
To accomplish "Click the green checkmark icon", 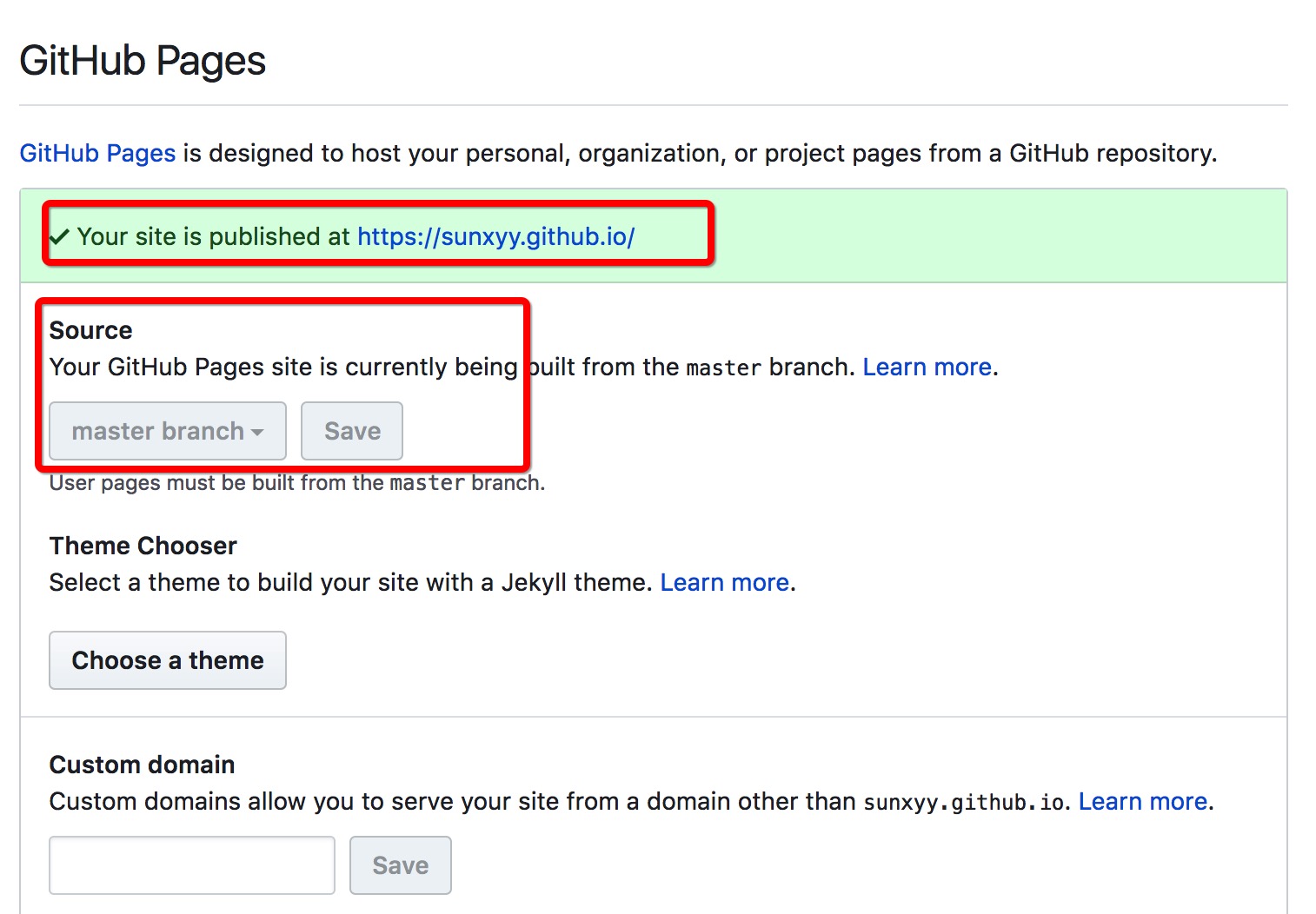I will pyautogui.click(x=58, y=235).
